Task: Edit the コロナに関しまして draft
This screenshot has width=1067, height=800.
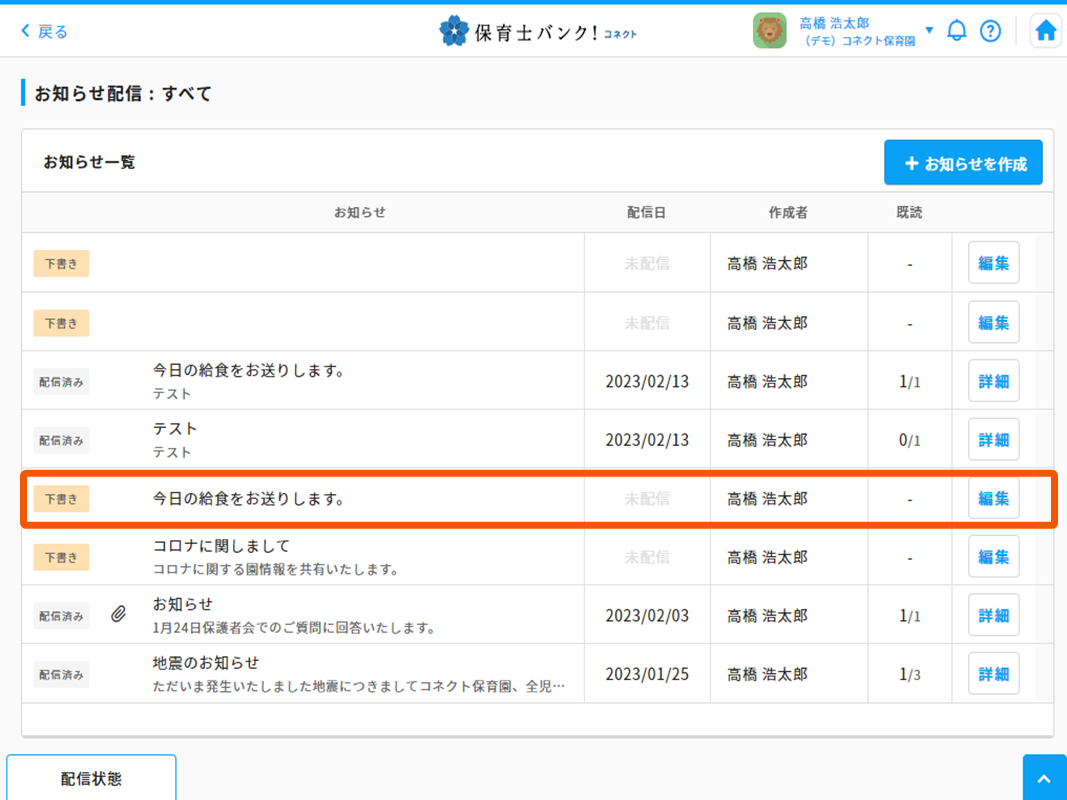Action: [x=993, y=557]
